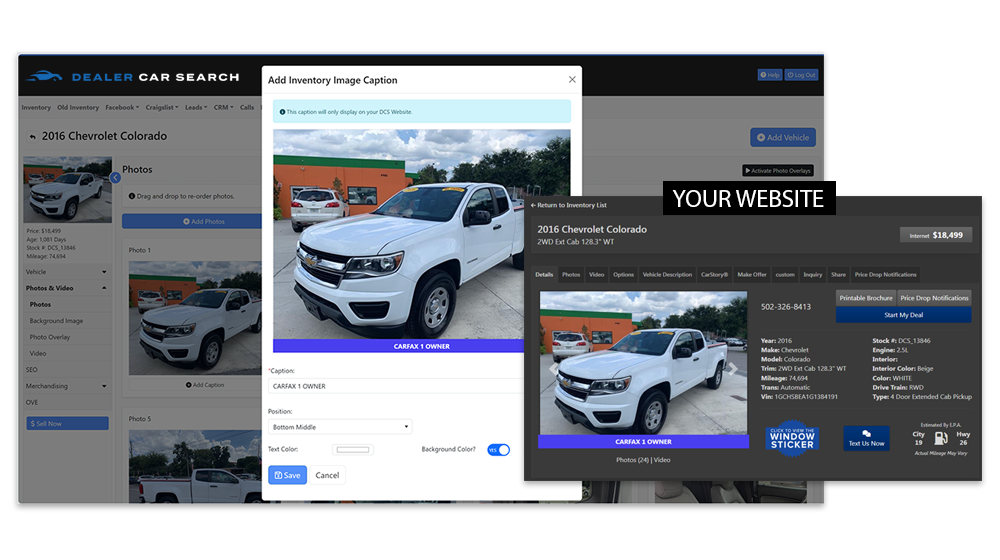Click Return to Inventory List link
The image size is (1000, 560).
[x=568, y=205]
